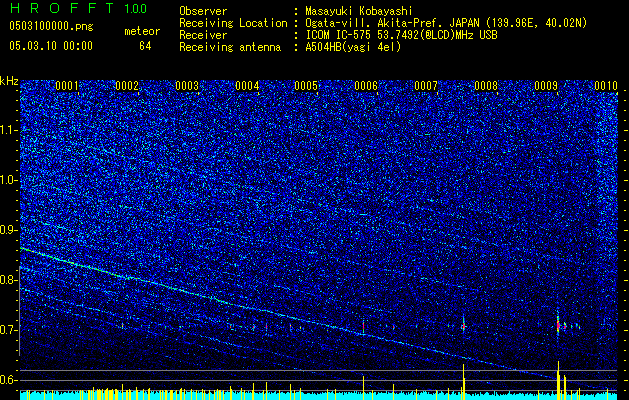This screenshot has width=629, height=400.
Task: Click time marker 0010
Action: click(x=606, y=86)
